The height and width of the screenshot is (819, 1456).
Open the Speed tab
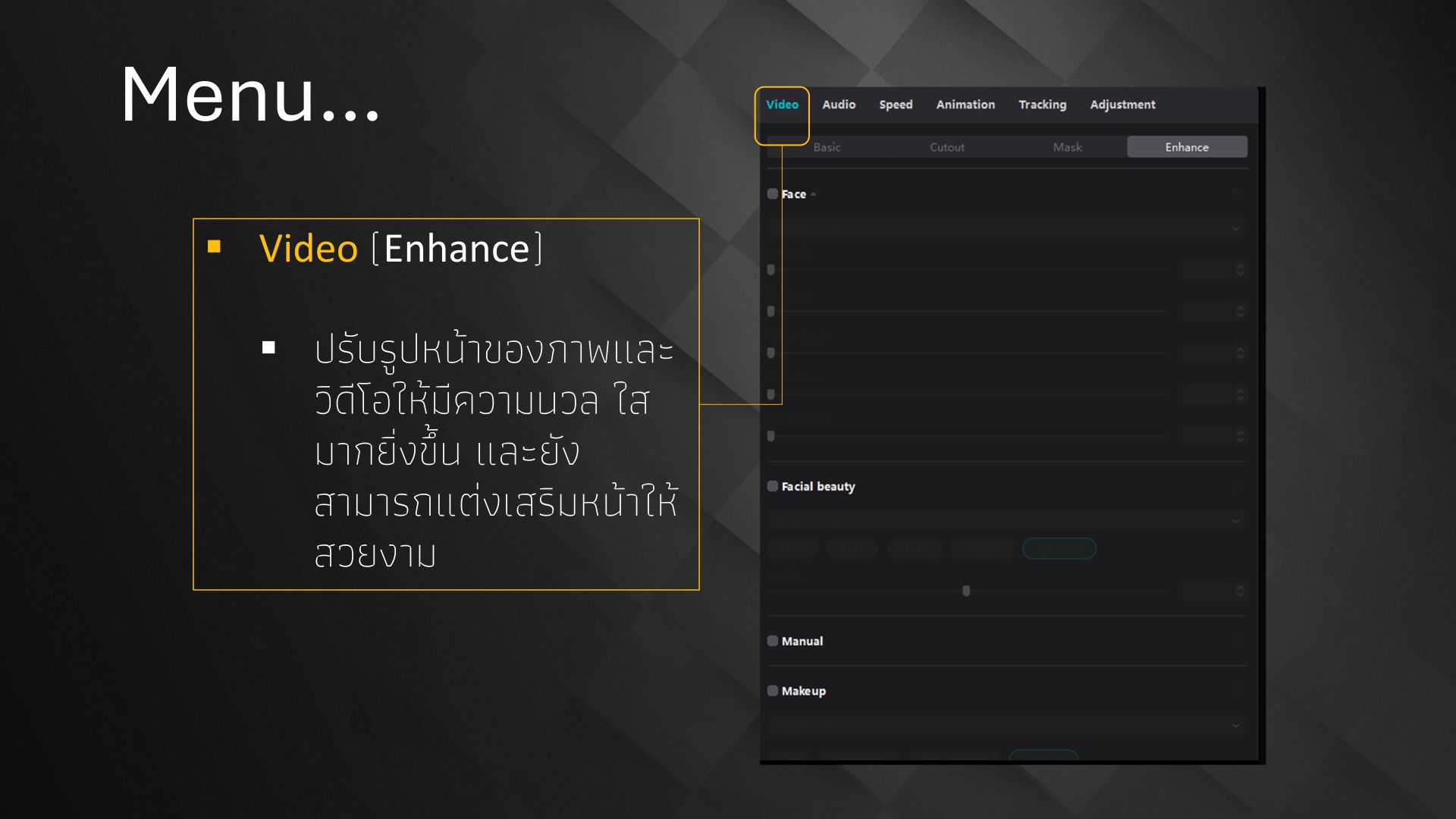[x=896, y=105]
